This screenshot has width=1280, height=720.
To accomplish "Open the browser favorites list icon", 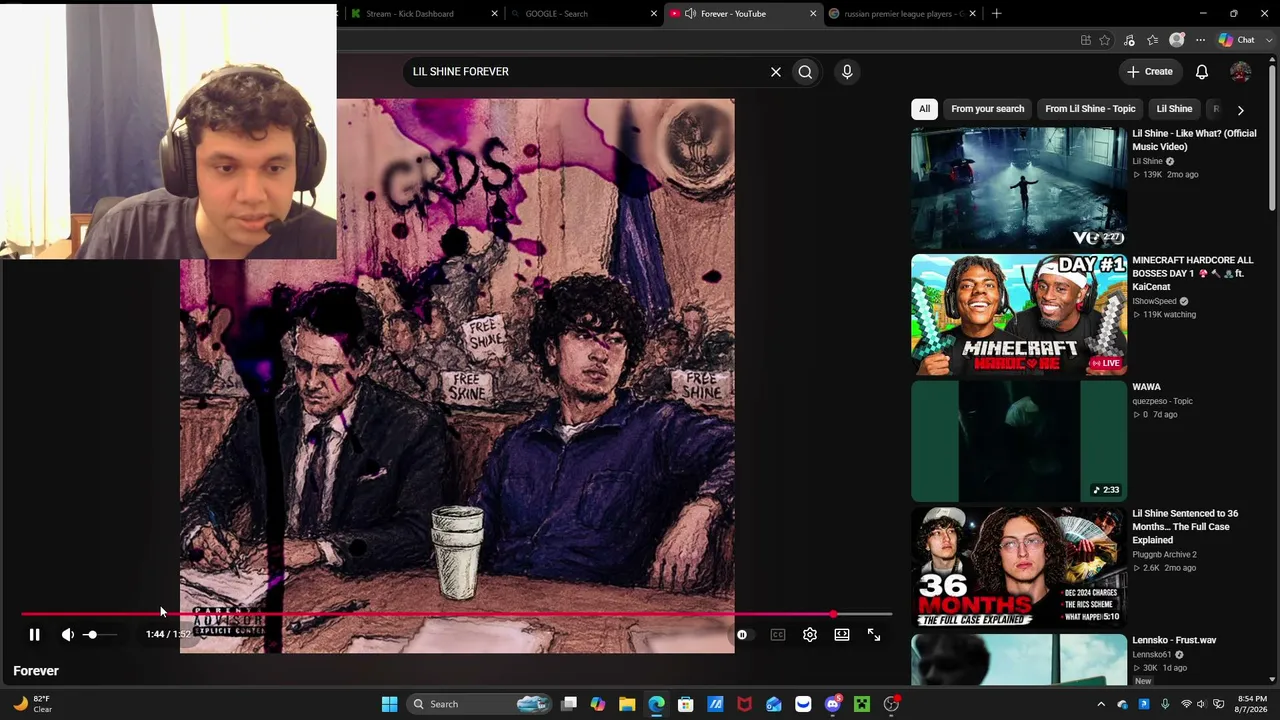I will [1153, 40].
